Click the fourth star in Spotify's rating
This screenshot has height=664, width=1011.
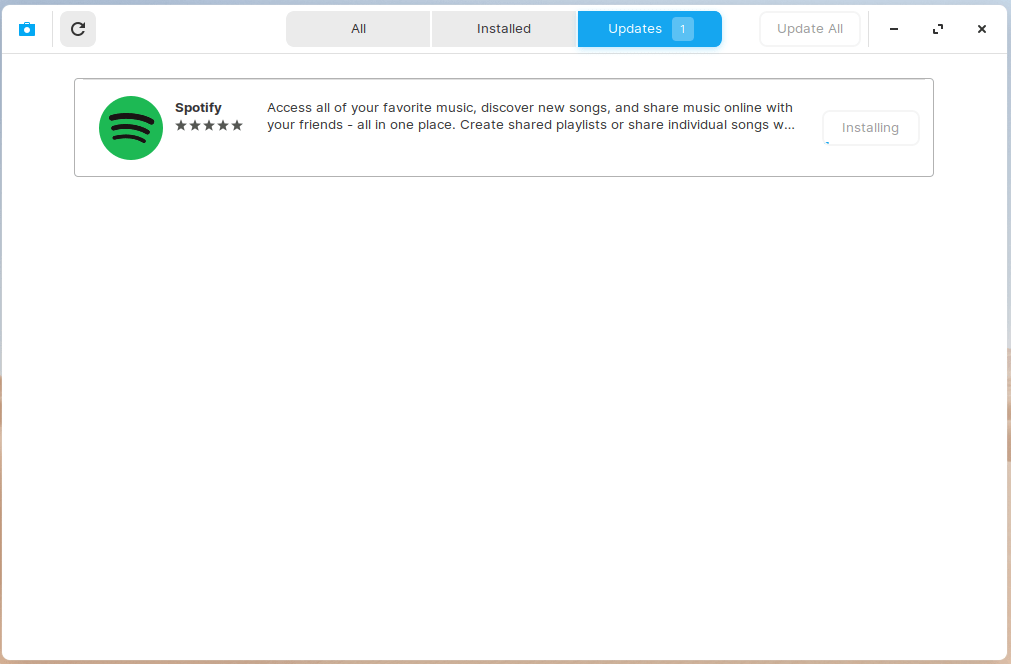click(x=223, y=125)
